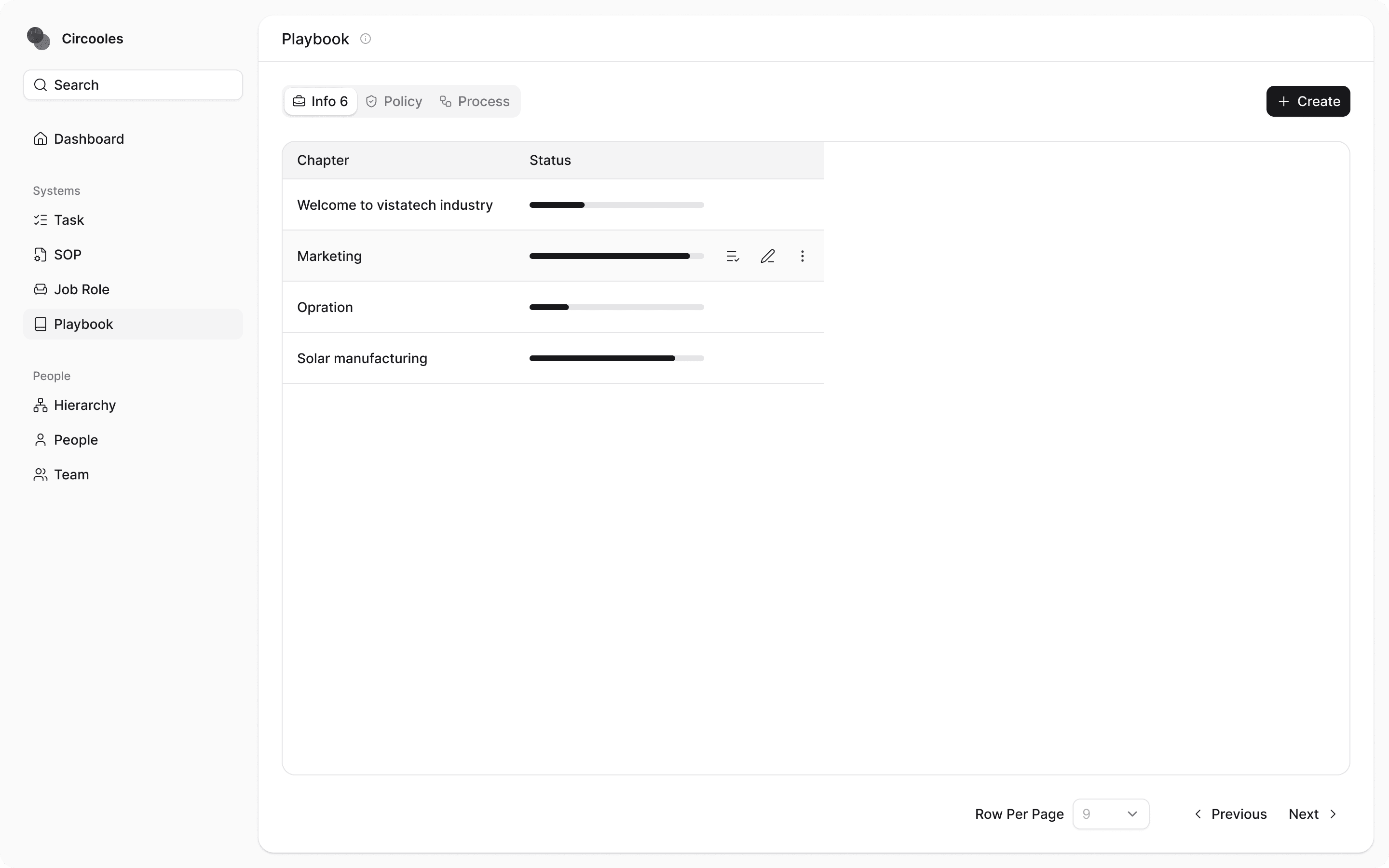Click the Dashboard home icon

(x=40, y=139)
